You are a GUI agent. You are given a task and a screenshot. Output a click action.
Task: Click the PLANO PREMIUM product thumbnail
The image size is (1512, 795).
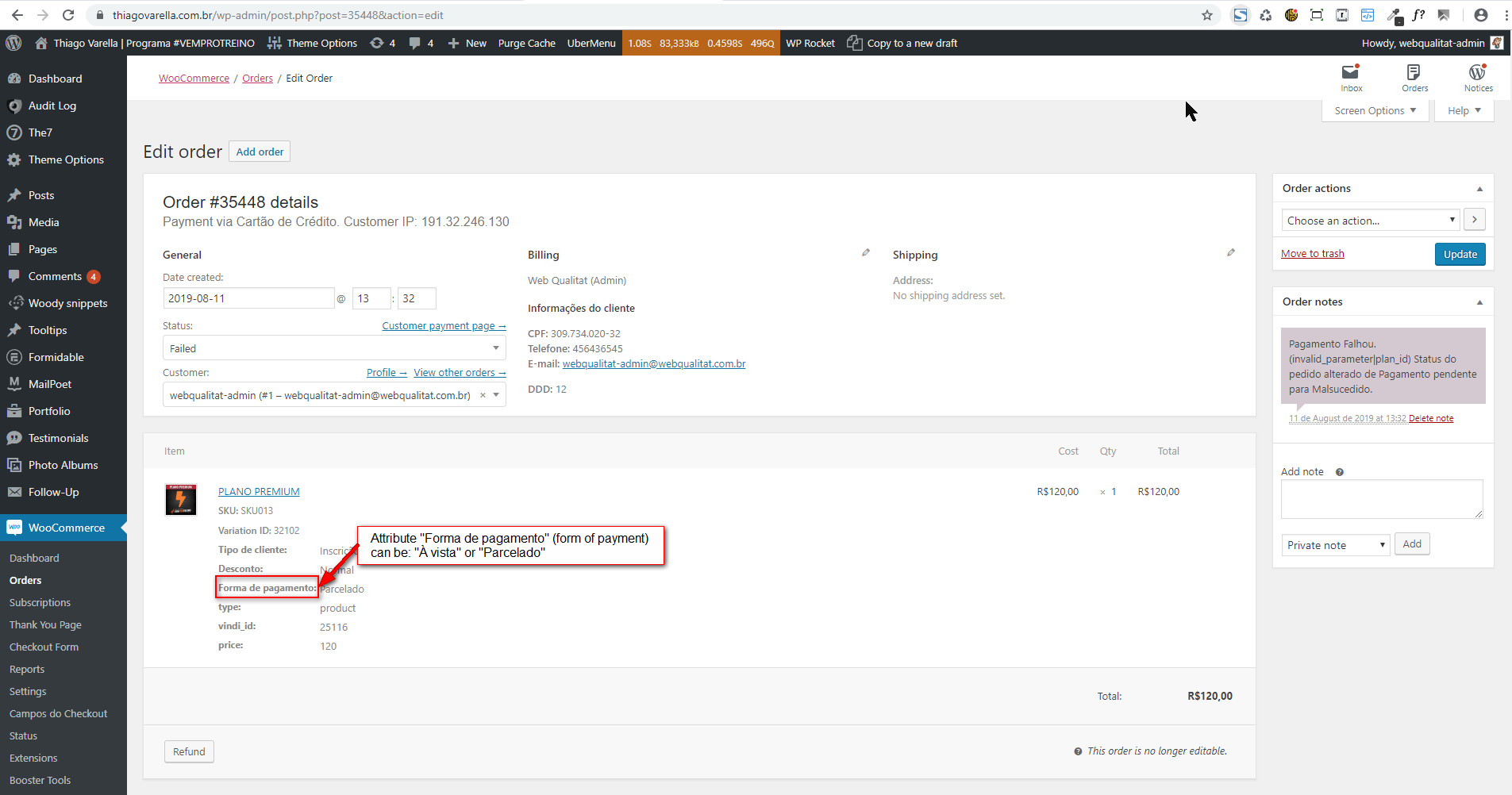[181, 500]
